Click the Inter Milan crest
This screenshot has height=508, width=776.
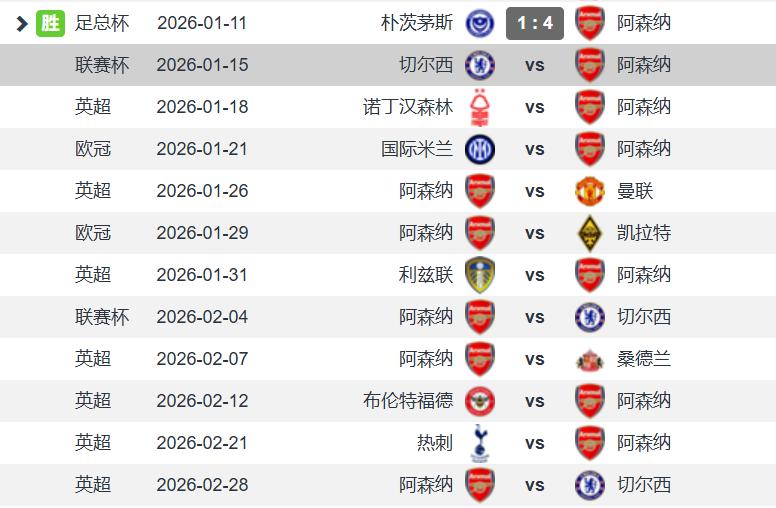pos(479,149)
